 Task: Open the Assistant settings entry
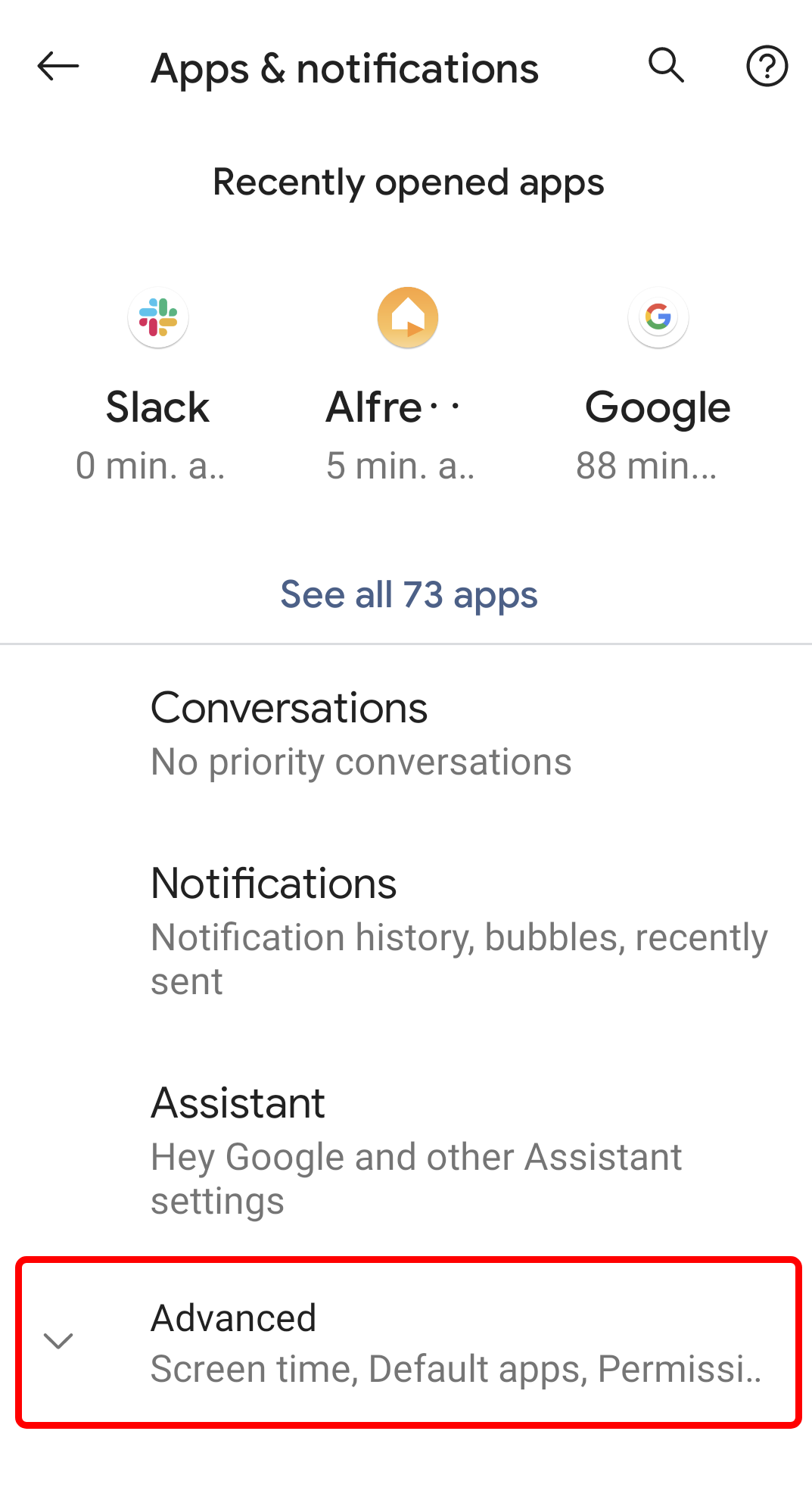(406, 1150)
